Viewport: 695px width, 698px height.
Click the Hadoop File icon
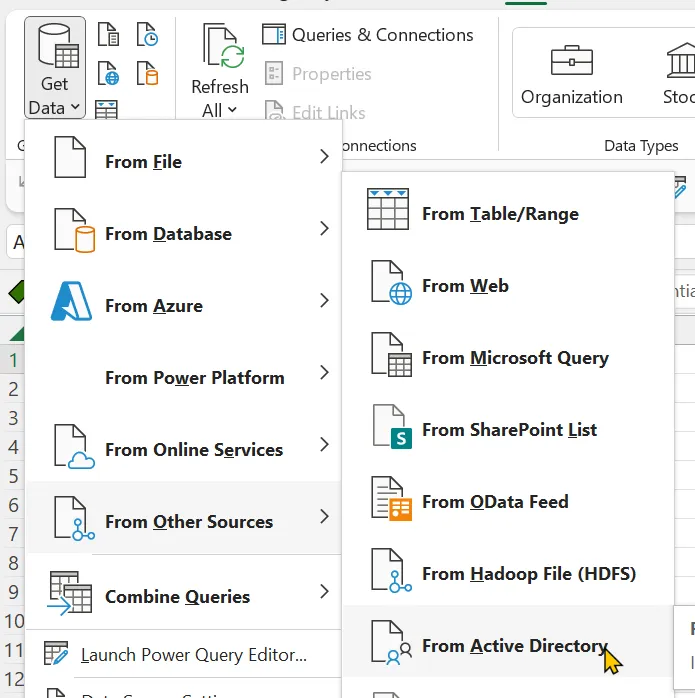(391, 570)
